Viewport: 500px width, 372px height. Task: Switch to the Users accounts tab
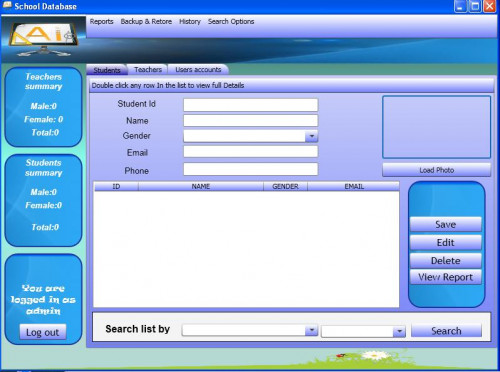pos(198,69)
